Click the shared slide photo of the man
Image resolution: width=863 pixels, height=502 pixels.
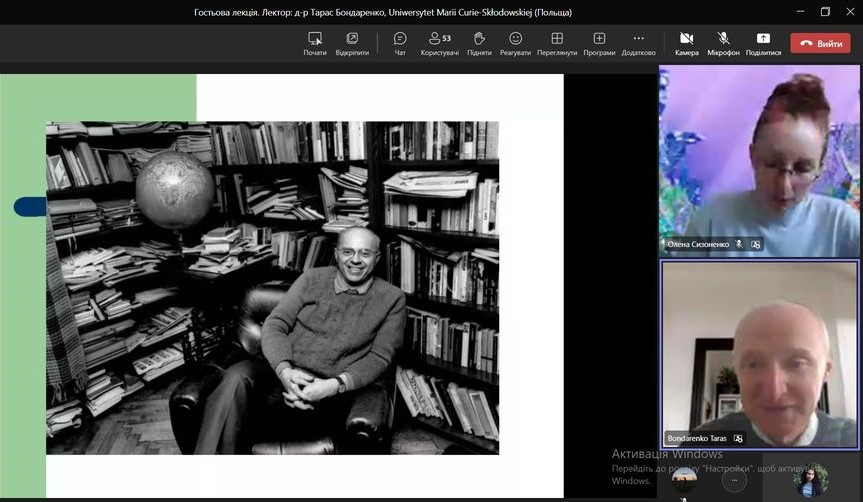(x=272, y=288)
